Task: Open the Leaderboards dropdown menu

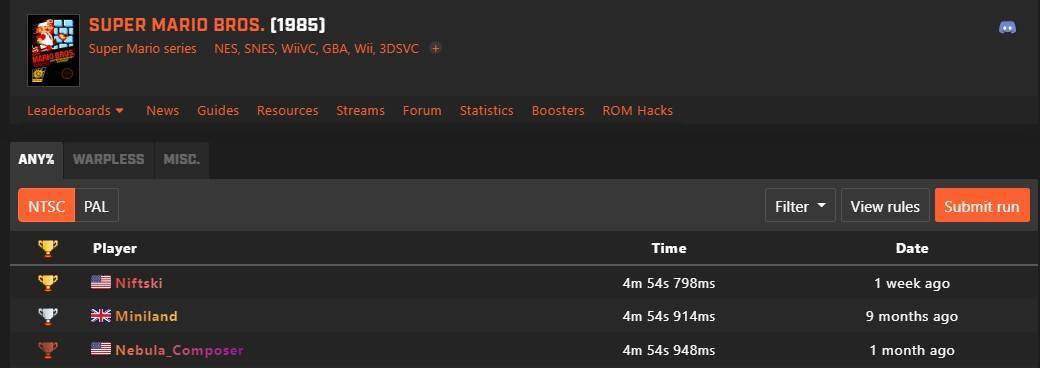Action: [x=76, y=111]
